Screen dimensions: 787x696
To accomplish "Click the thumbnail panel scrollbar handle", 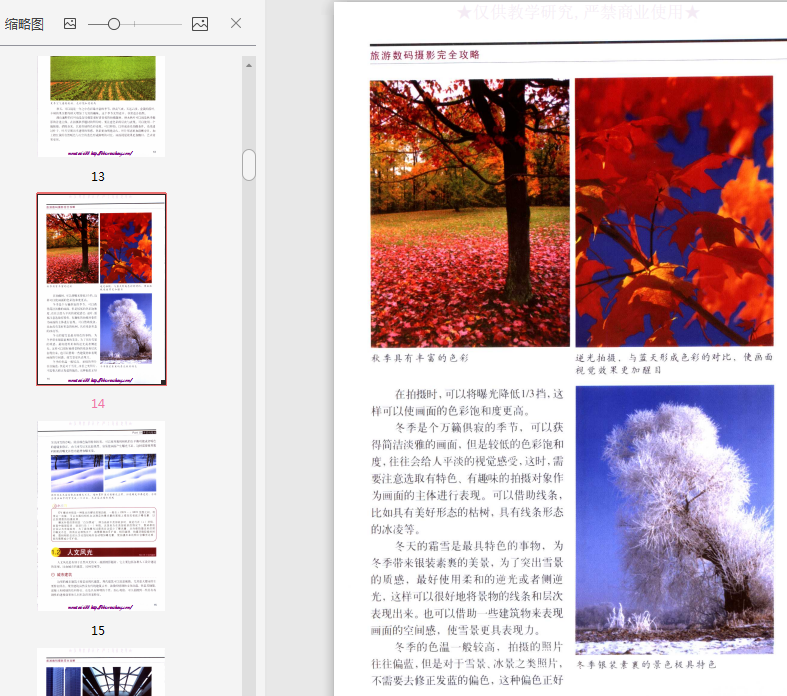I will point(249,165).
